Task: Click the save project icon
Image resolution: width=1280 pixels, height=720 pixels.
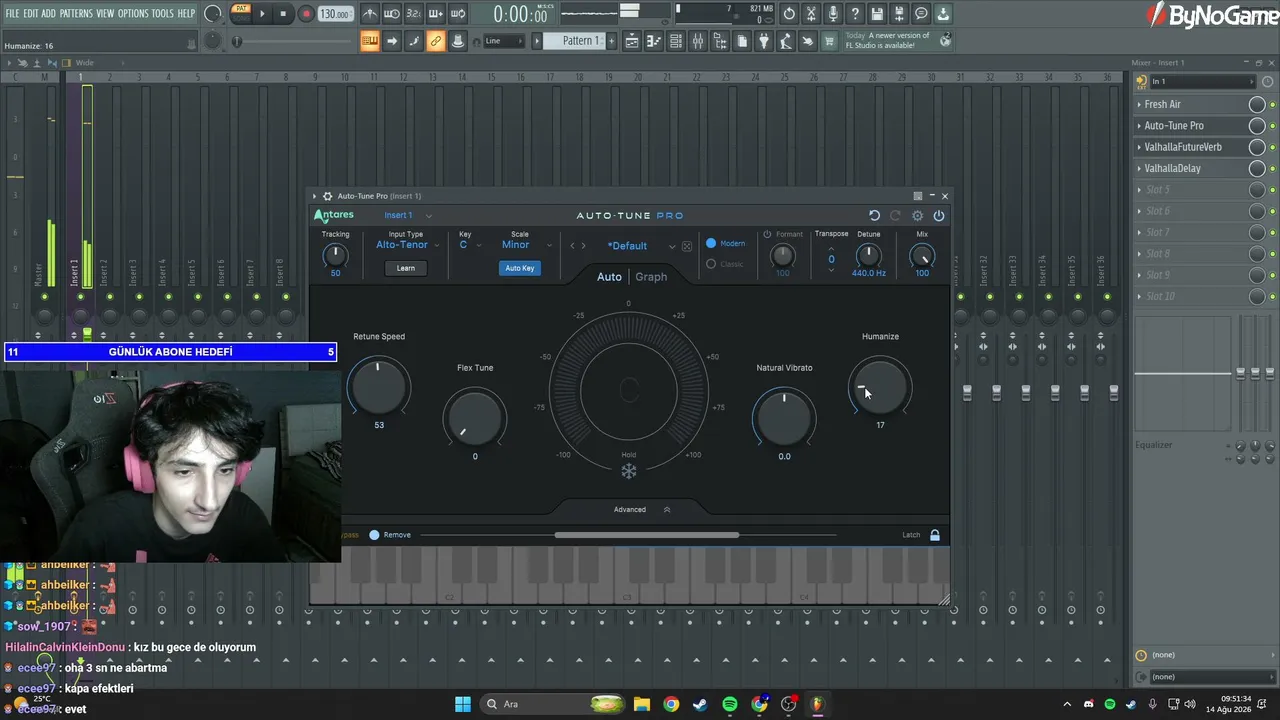Action: [877, 14]
